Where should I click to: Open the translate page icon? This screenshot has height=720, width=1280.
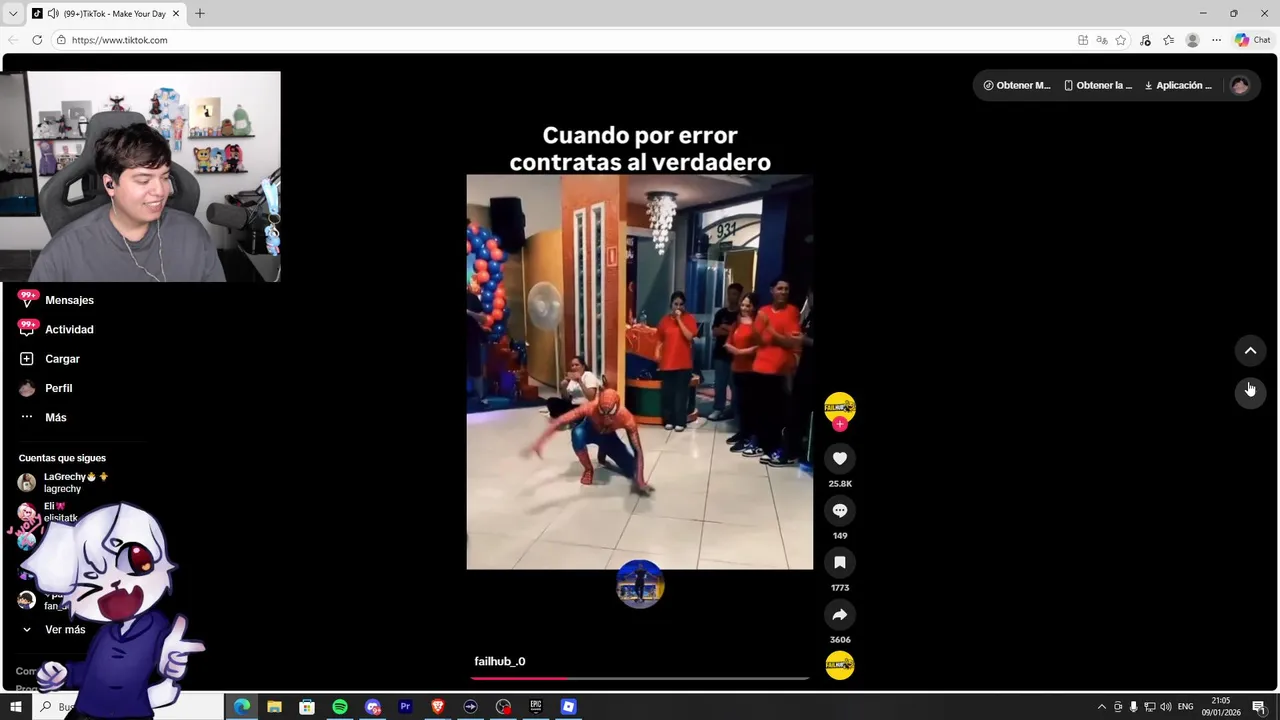coord(1102,40)
